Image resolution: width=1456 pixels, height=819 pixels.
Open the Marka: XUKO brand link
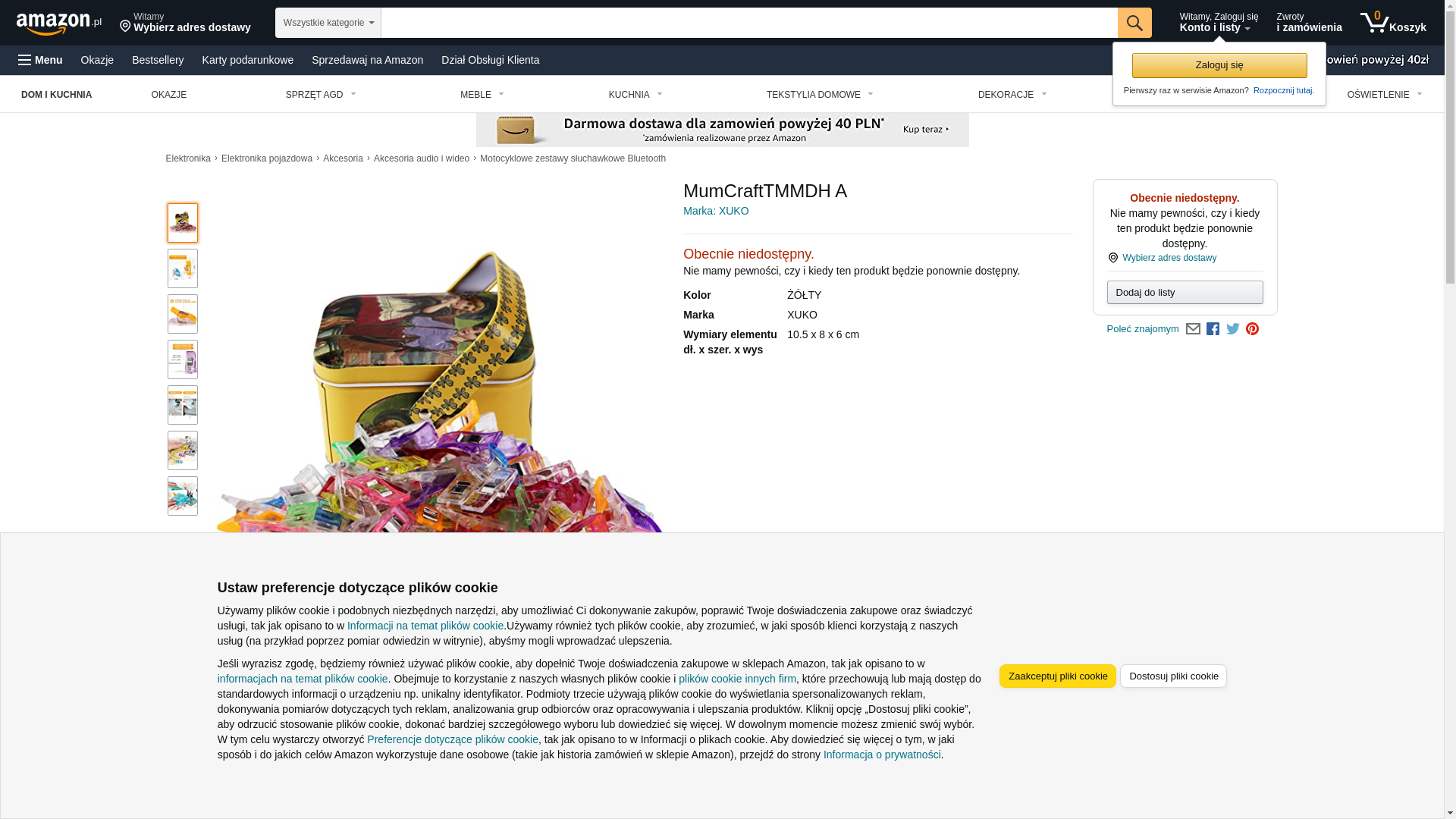coord(716,211)
